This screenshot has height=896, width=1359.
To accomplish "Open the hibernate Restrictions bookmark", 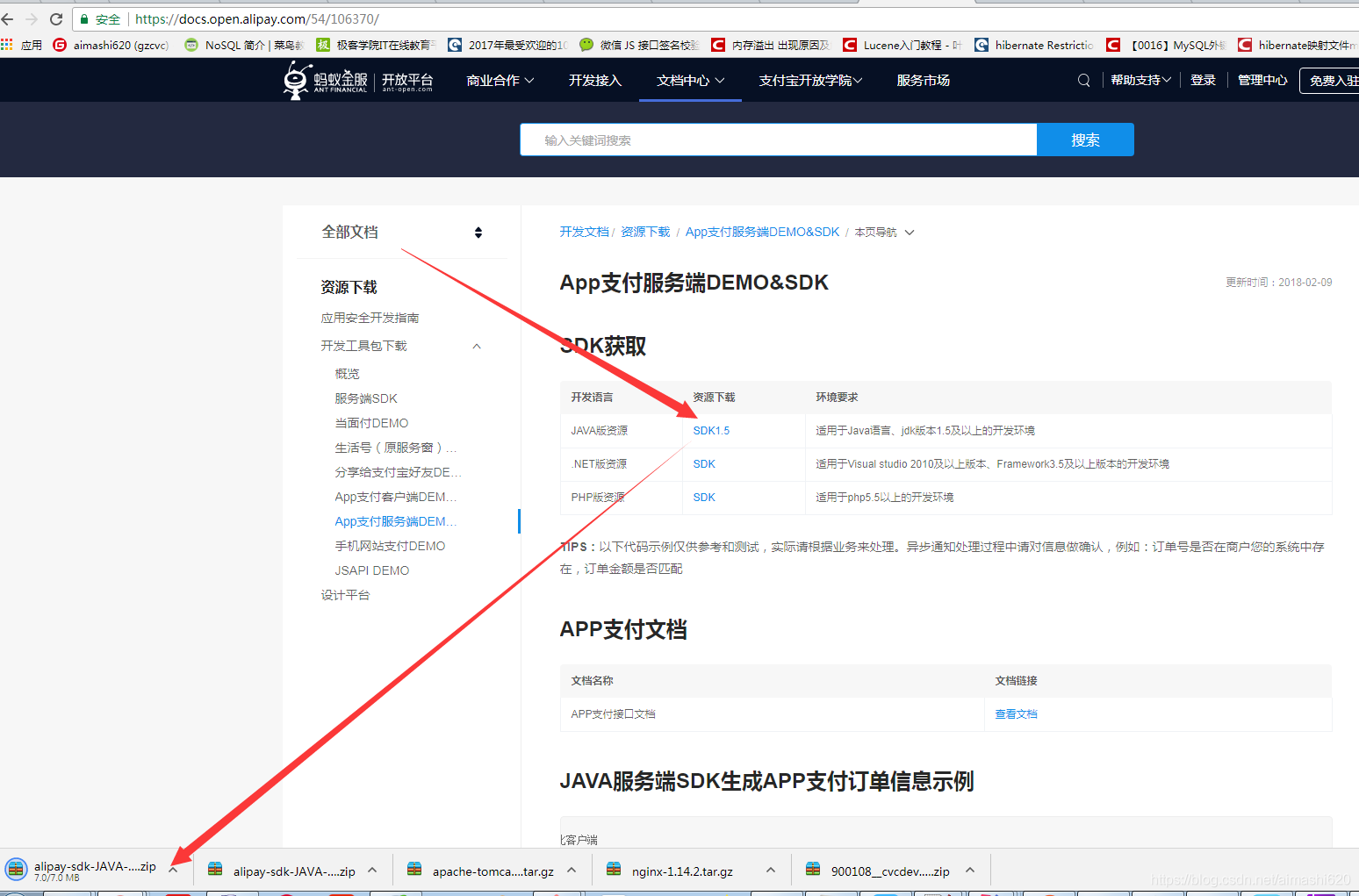I will click(x=1034, y=45).
